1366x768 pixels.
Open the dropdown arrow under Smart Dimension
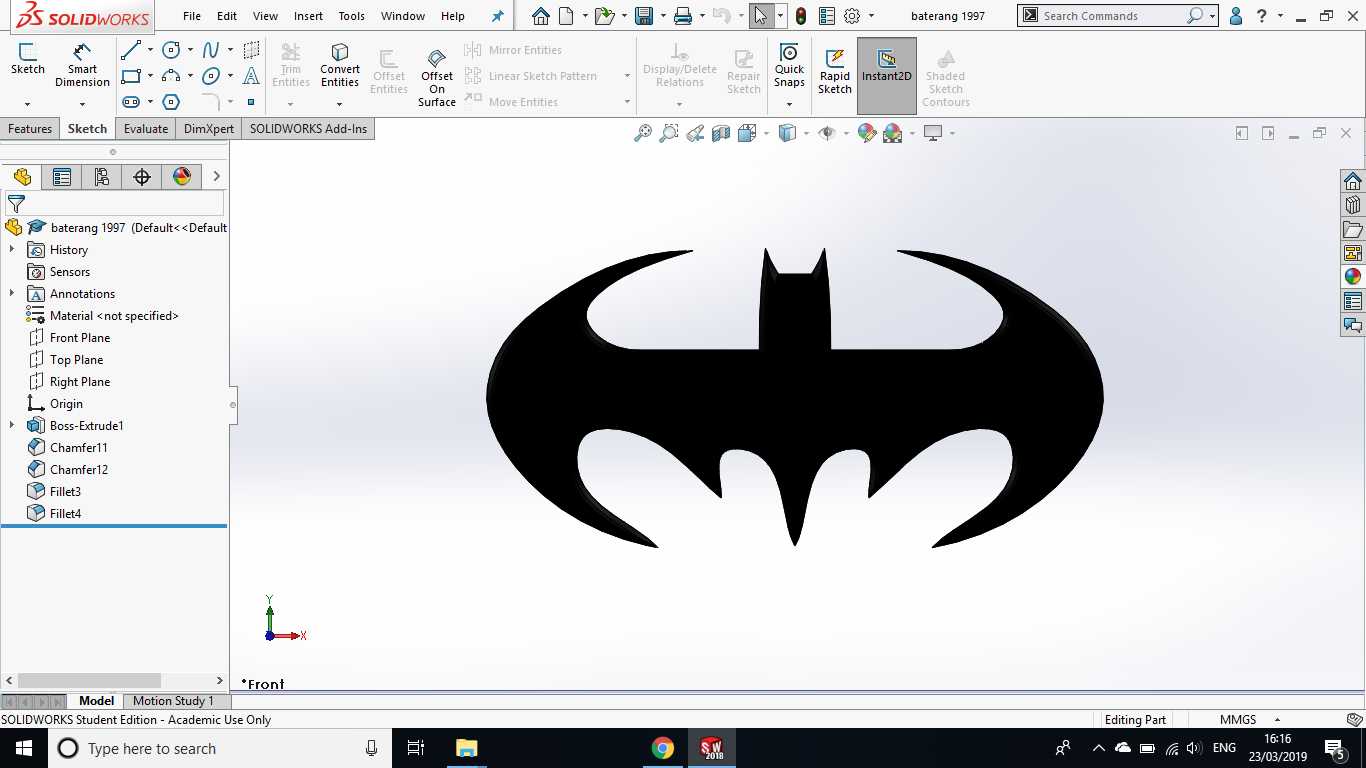82,104
